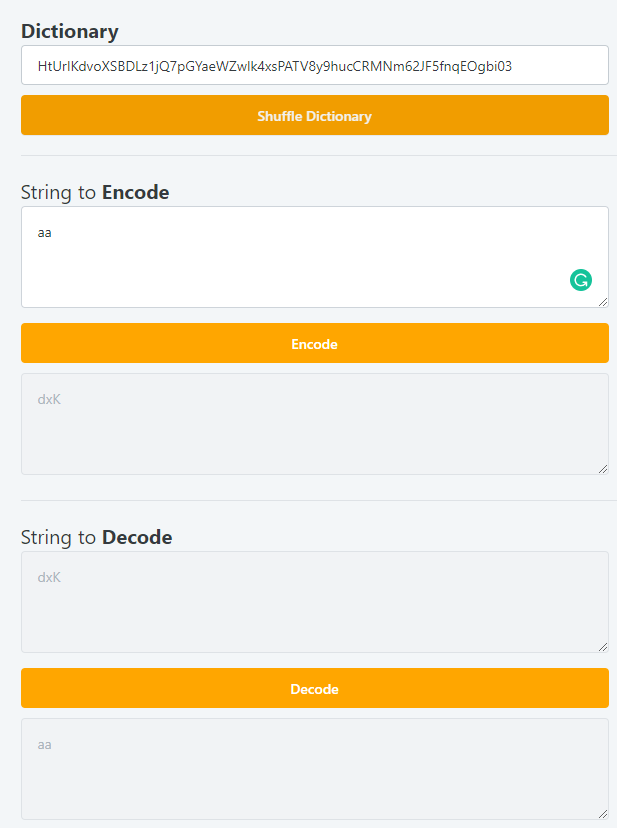Image resolution: width=617 pixels, height=828 pixels.
Task: Click divider line below Shuffle Dictionary button
Action: 319,156
